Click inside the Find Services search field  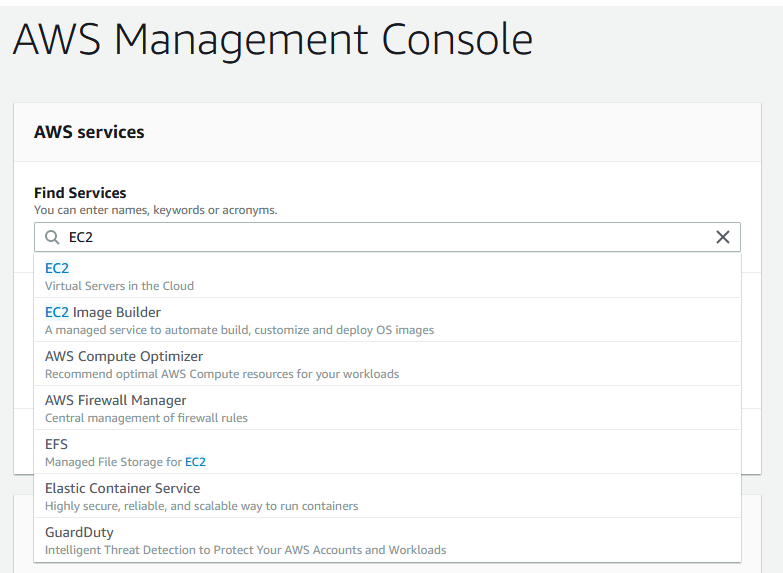click(387, 237)
